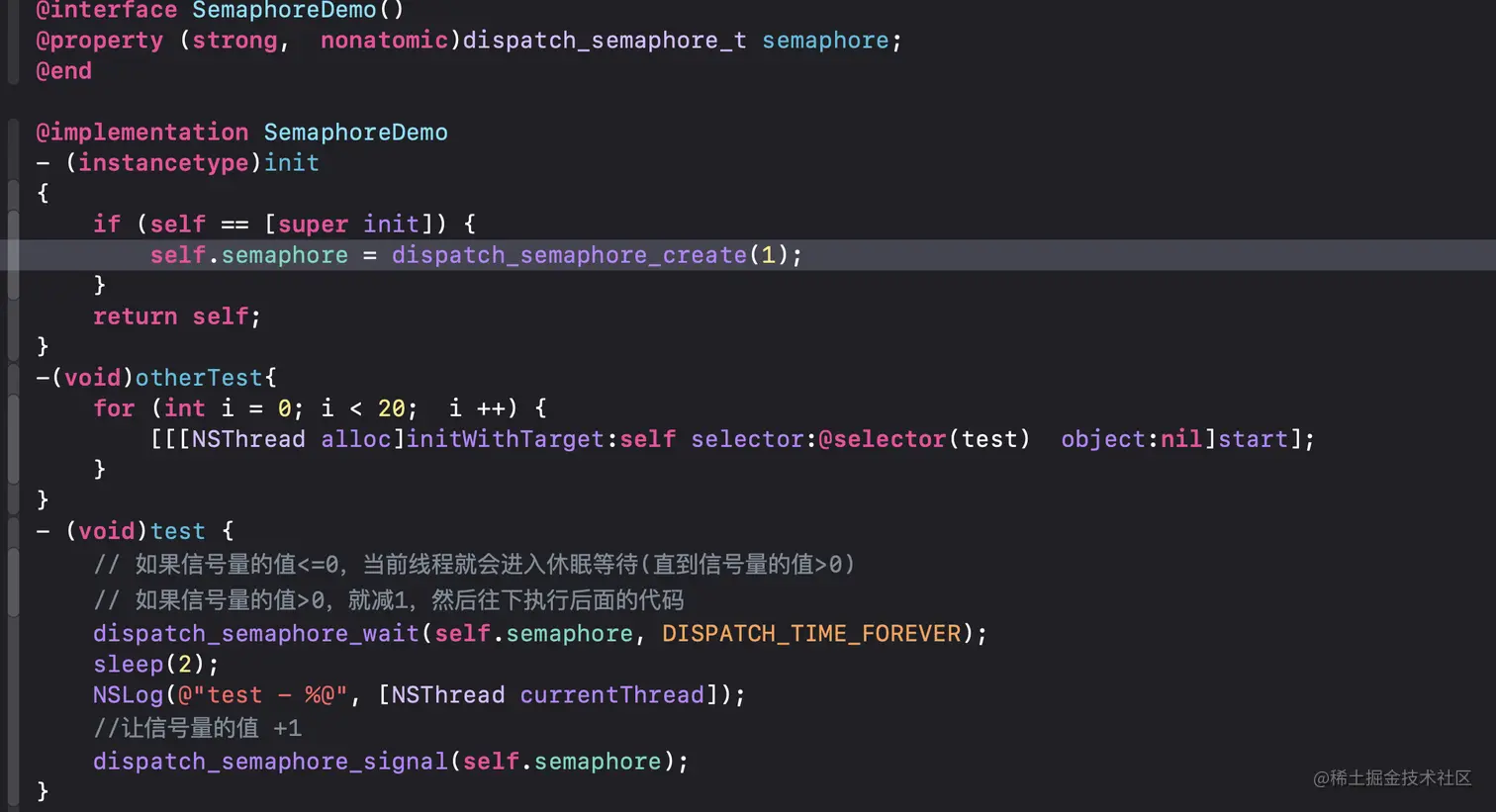
Task: Click the comment ending with +1
Action: click(197, 729)
